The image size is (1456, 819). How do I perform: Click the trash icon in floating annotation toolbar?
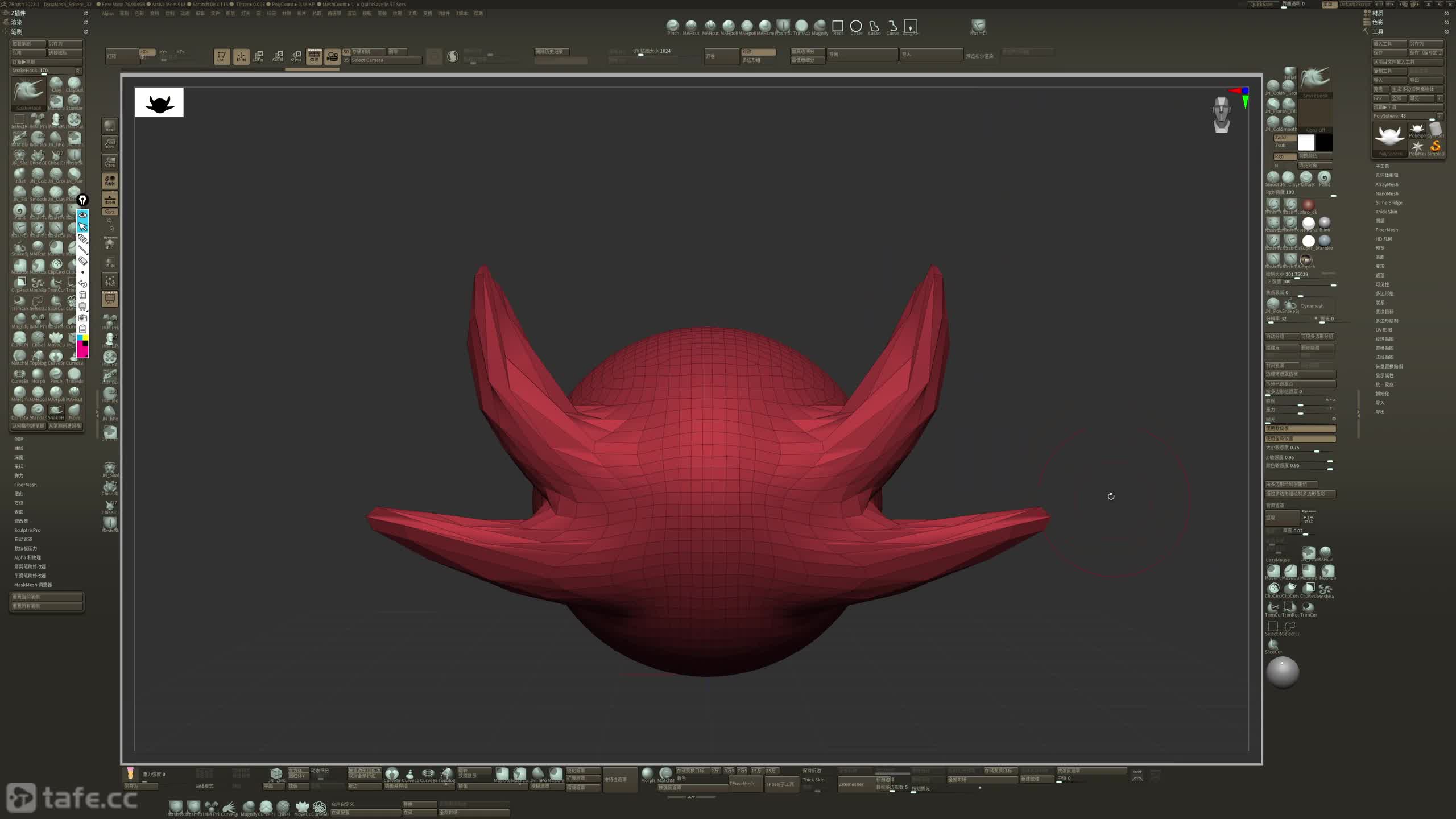coord(82,295)
